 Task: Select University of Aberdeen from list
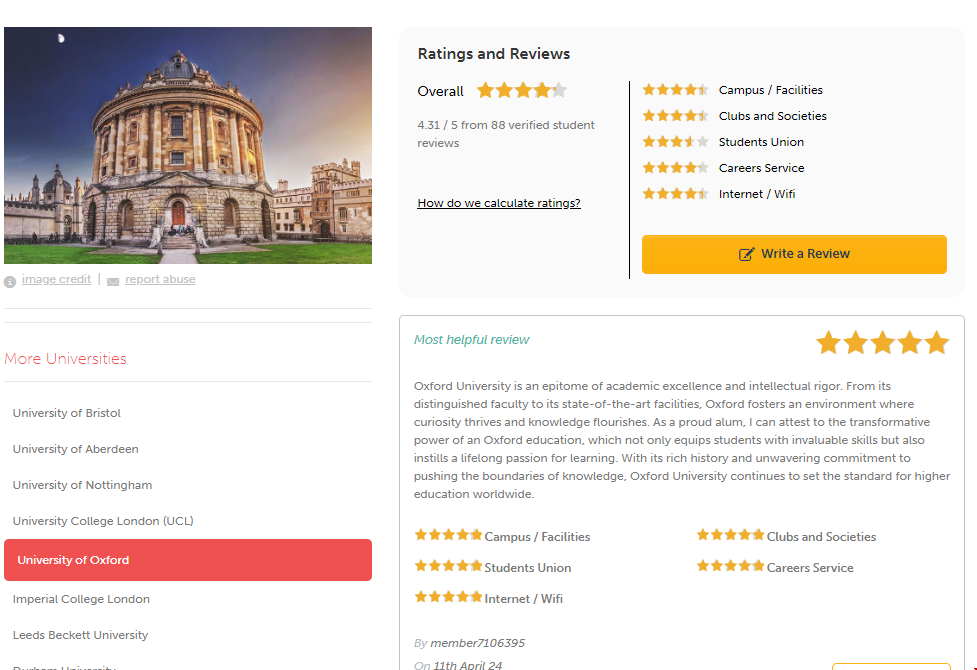click(76, 449)
